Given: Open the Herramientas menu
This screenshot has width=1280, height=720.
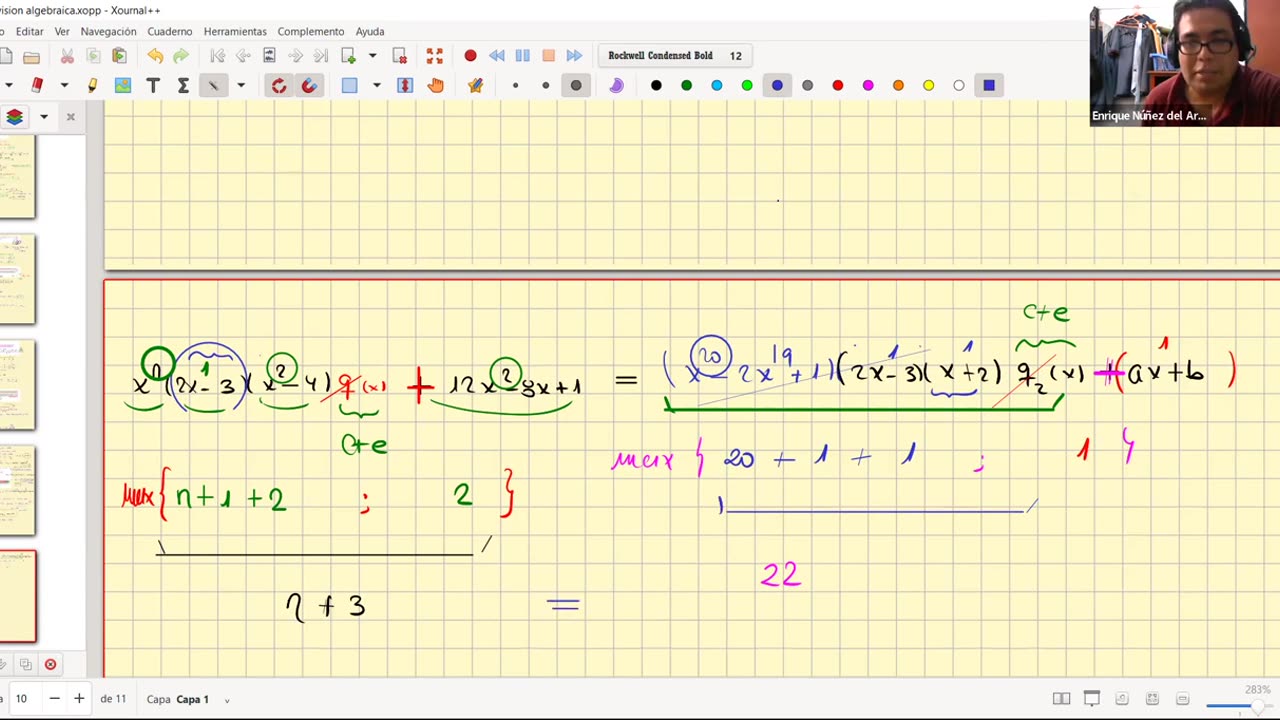Looking at the screenshot, I should (235, 31).
